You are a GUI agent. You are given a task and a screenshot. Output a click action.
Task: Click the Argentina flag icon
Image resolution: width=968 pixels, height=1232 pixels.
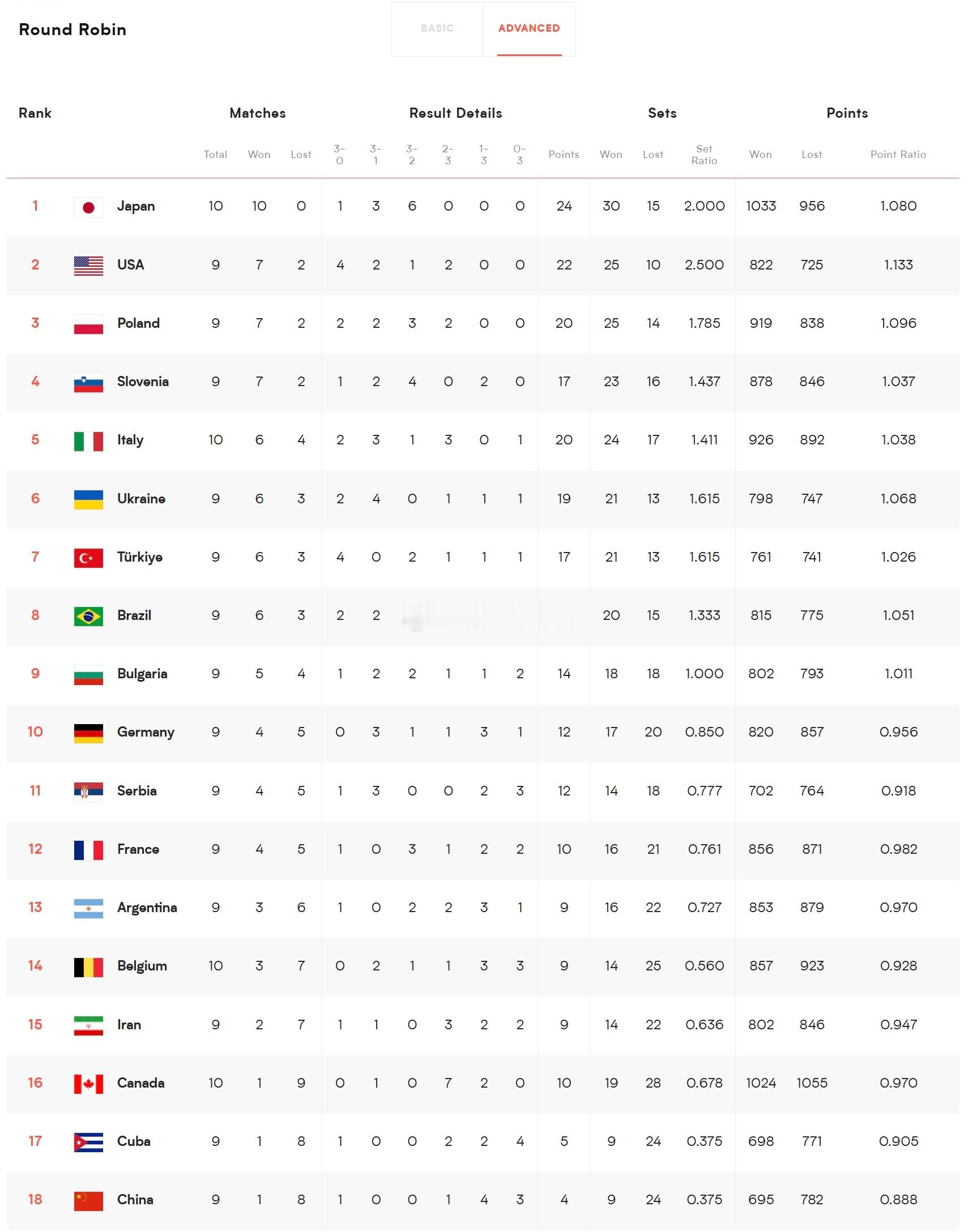click(88, 909)
